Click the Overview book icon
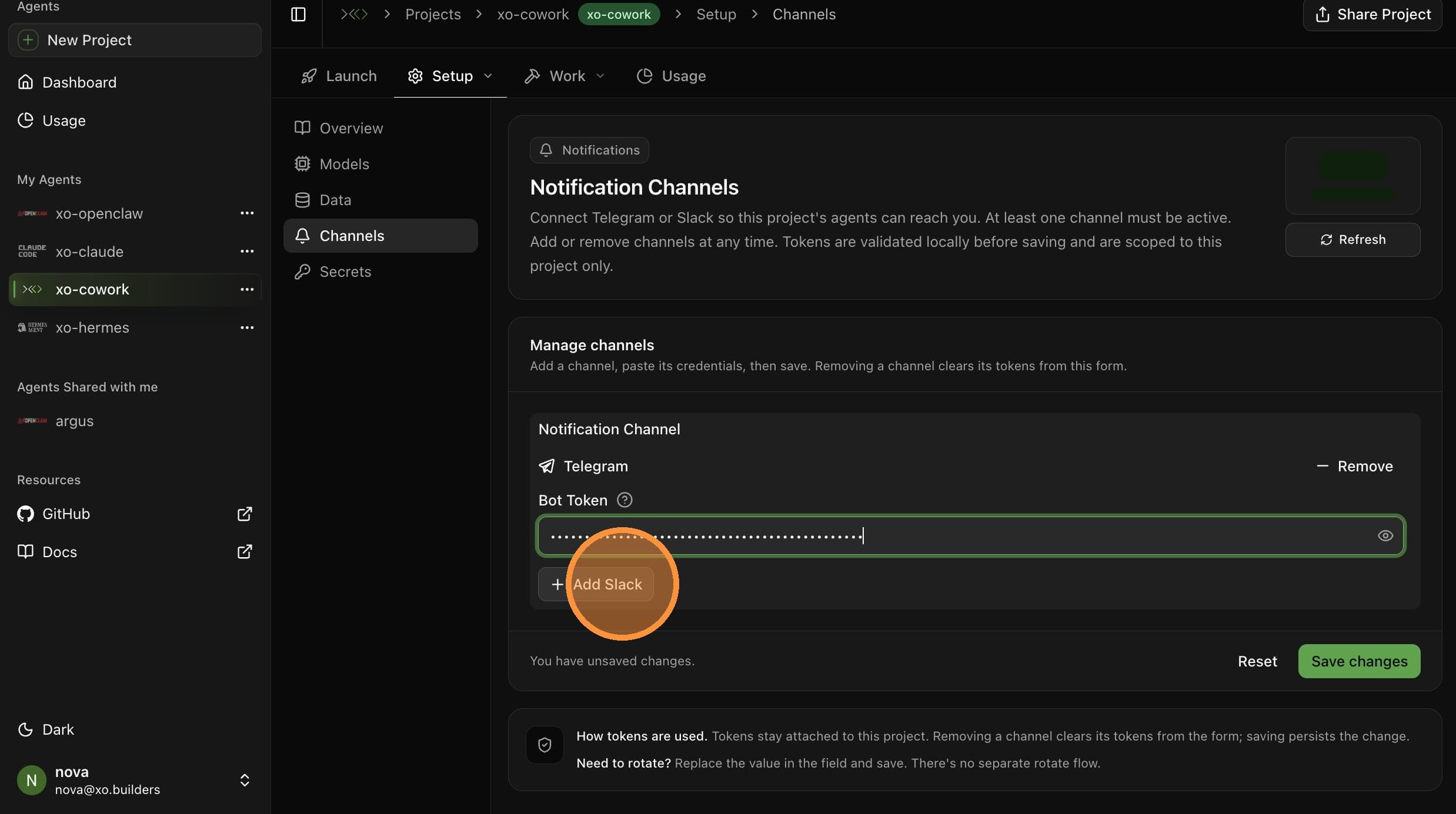The height and width of the screenshot is (814, 1456). (x=302, y=128)
